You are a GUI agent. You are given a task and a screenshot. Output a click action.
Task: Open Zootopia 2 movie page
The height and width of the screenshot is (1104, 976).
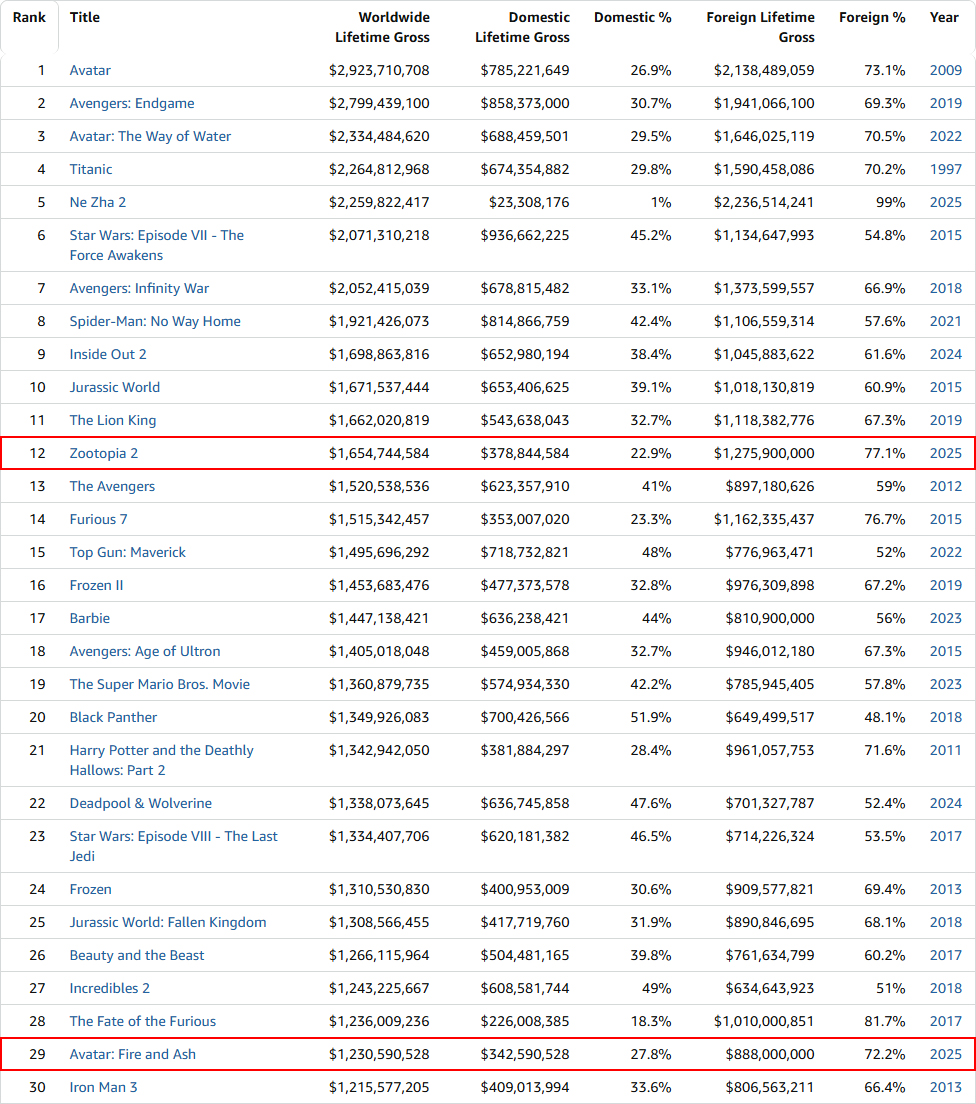(x=104, y=453)
